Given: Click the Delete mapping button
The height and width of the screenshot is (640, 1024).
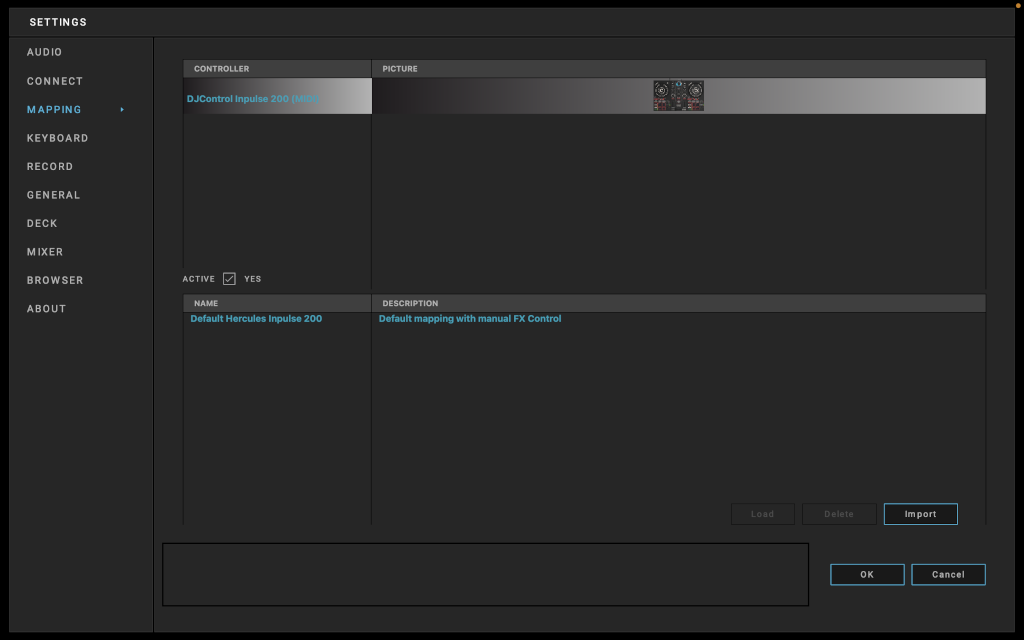Looking at the screenshot, I should click(x=839, y=514).
